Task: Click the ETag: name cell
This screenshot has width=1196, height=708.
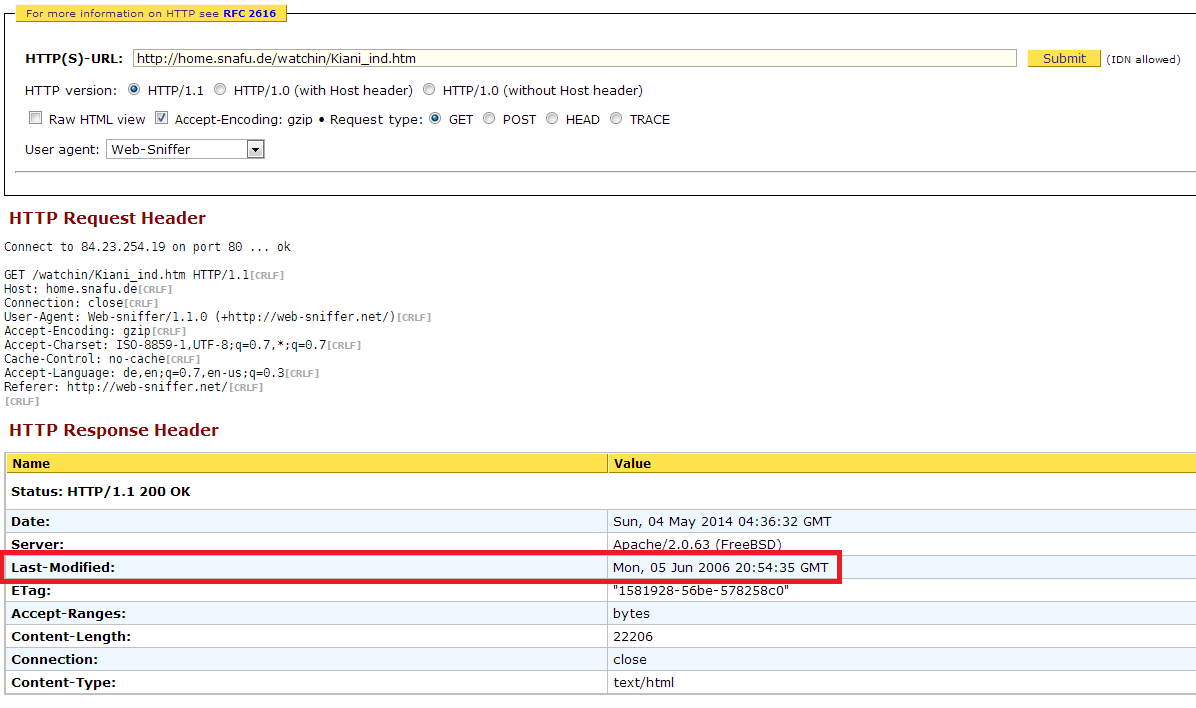Action: tap(307, 591)
